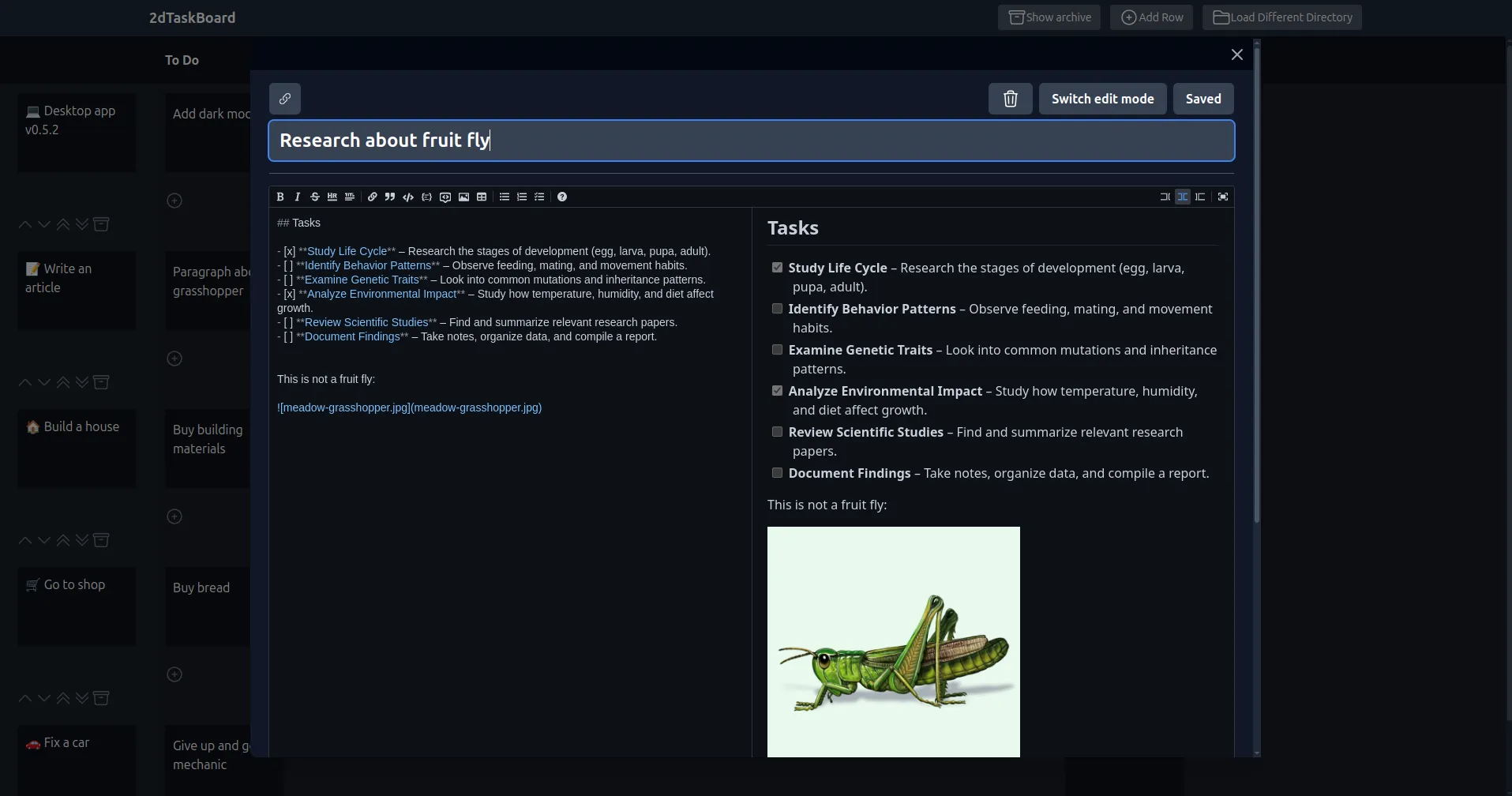This screenshot has height=796, width=1512.
Task: Focus the card title input field
Action: [x=752, y=141]
